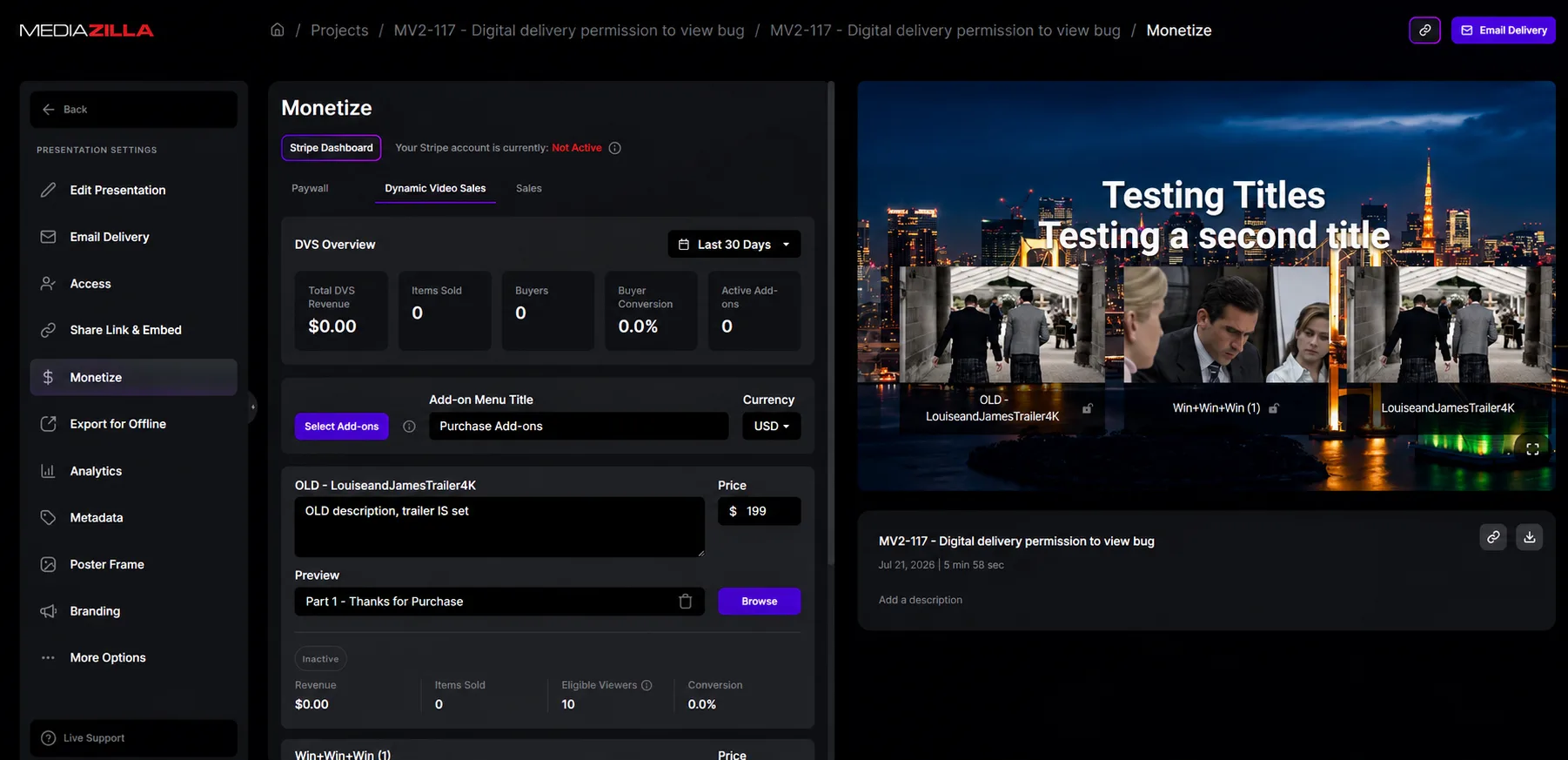The image size is (1568, 760).
Task: Go Back from the sidebar
Action: [133, 110]
